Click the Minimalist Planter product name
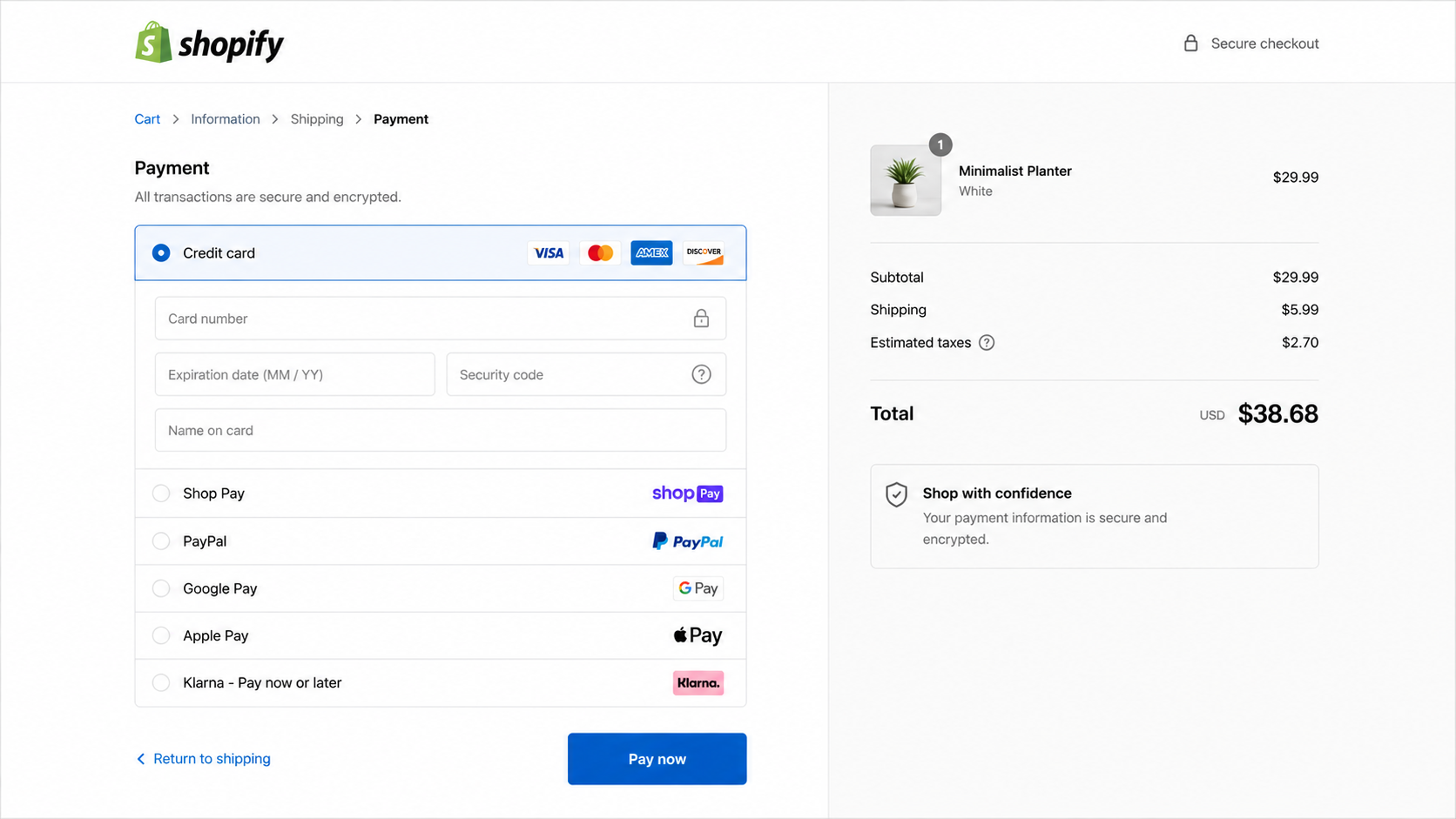The height and width of the screenshot is (819, 1456). (x=1015, y=171)
